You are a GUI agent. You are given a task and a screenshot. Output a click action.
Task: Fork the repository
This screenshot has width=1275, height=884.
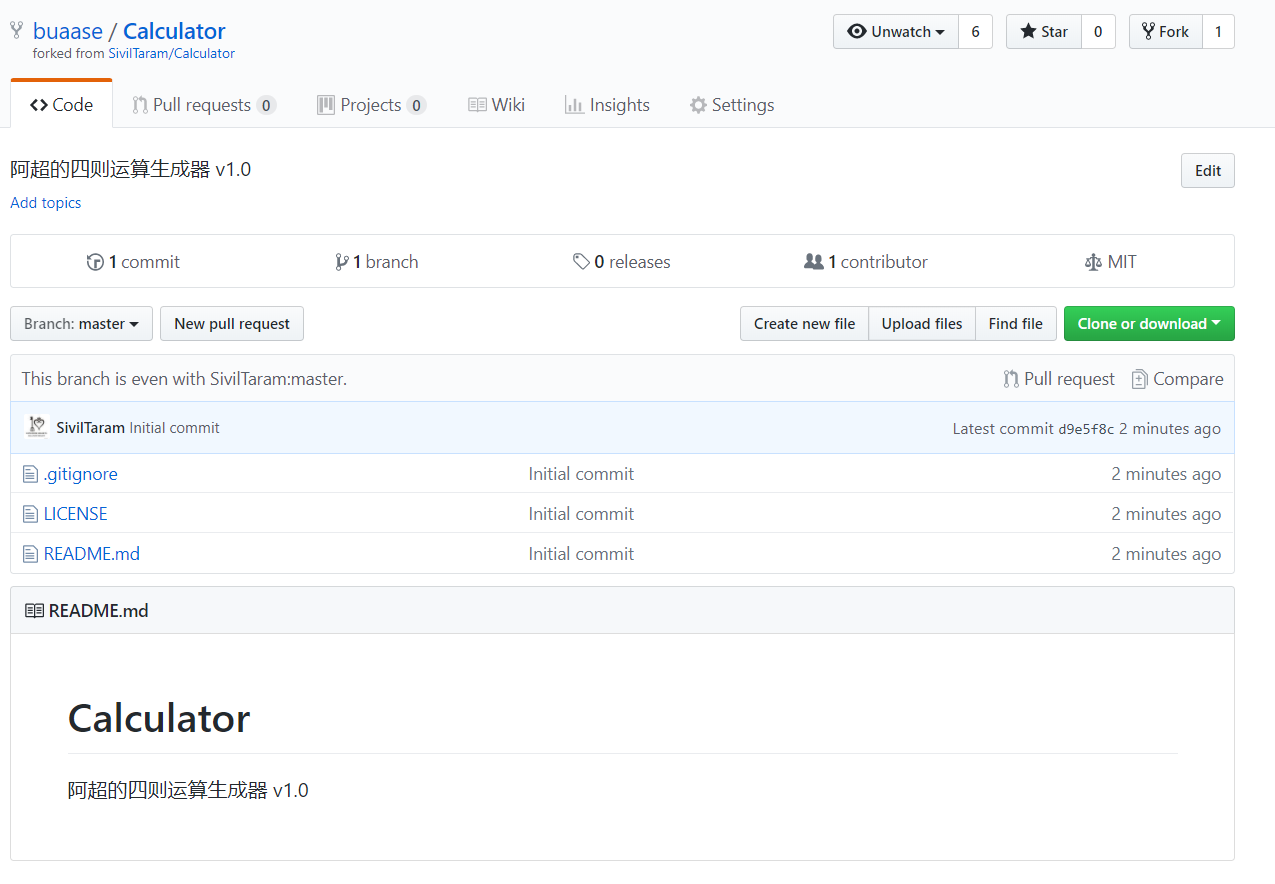(1166, 32)
